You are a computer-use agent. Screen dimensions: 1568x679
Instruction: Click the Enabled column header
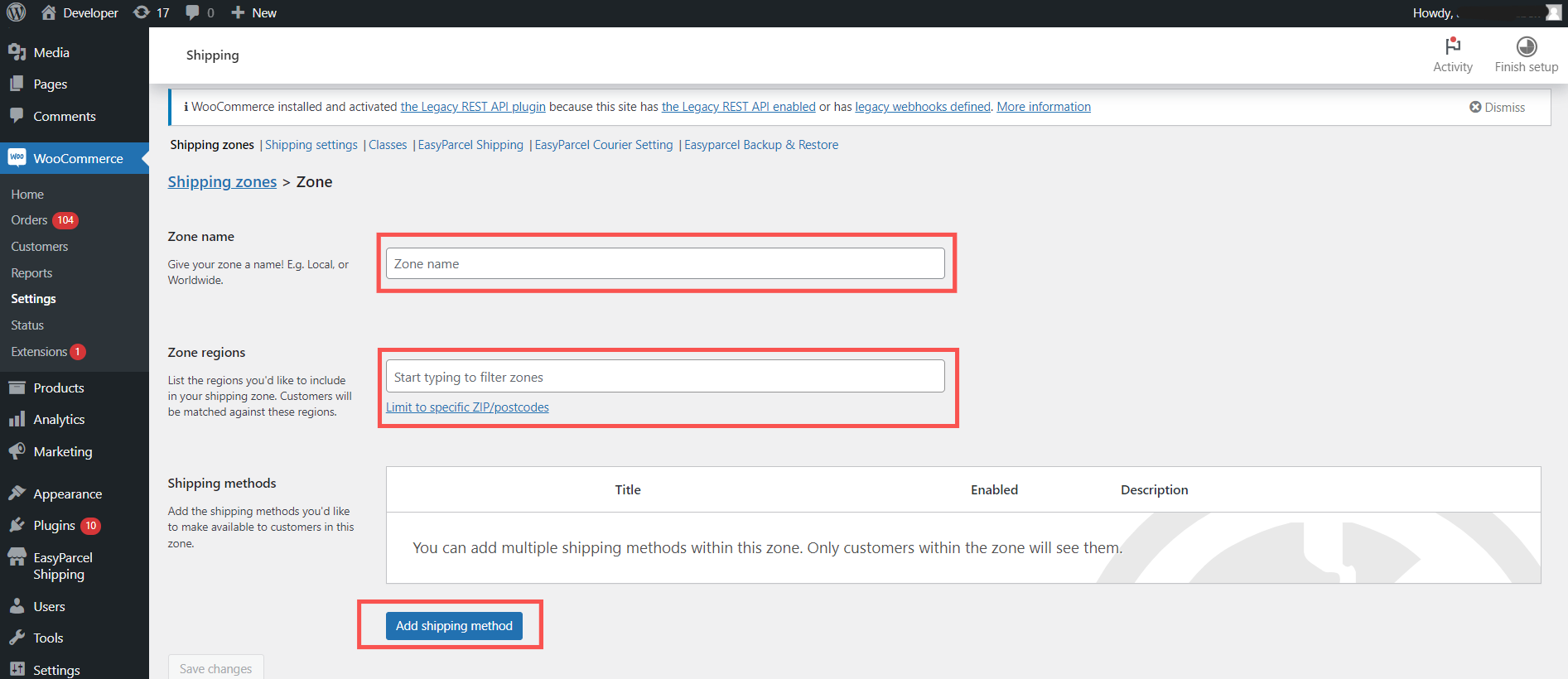994,490
